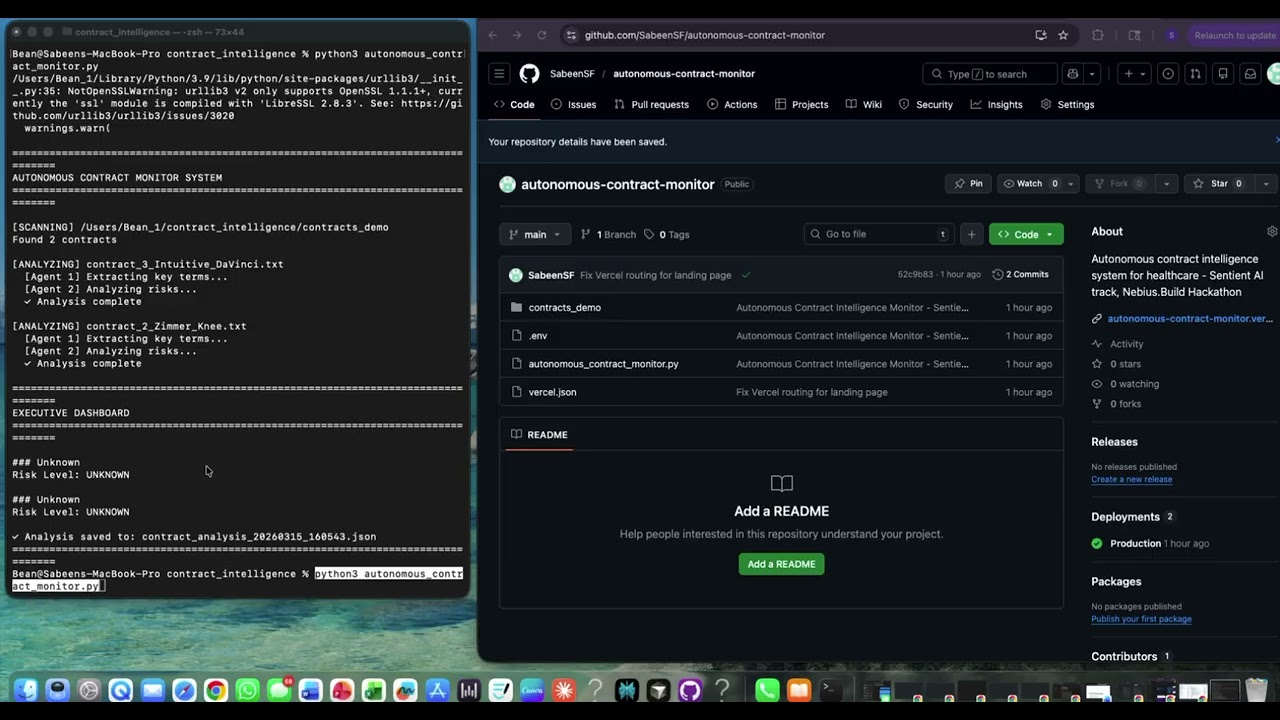
Task: View the 0 Tags link
Action: pyautogui.click(x=667, y=234)
